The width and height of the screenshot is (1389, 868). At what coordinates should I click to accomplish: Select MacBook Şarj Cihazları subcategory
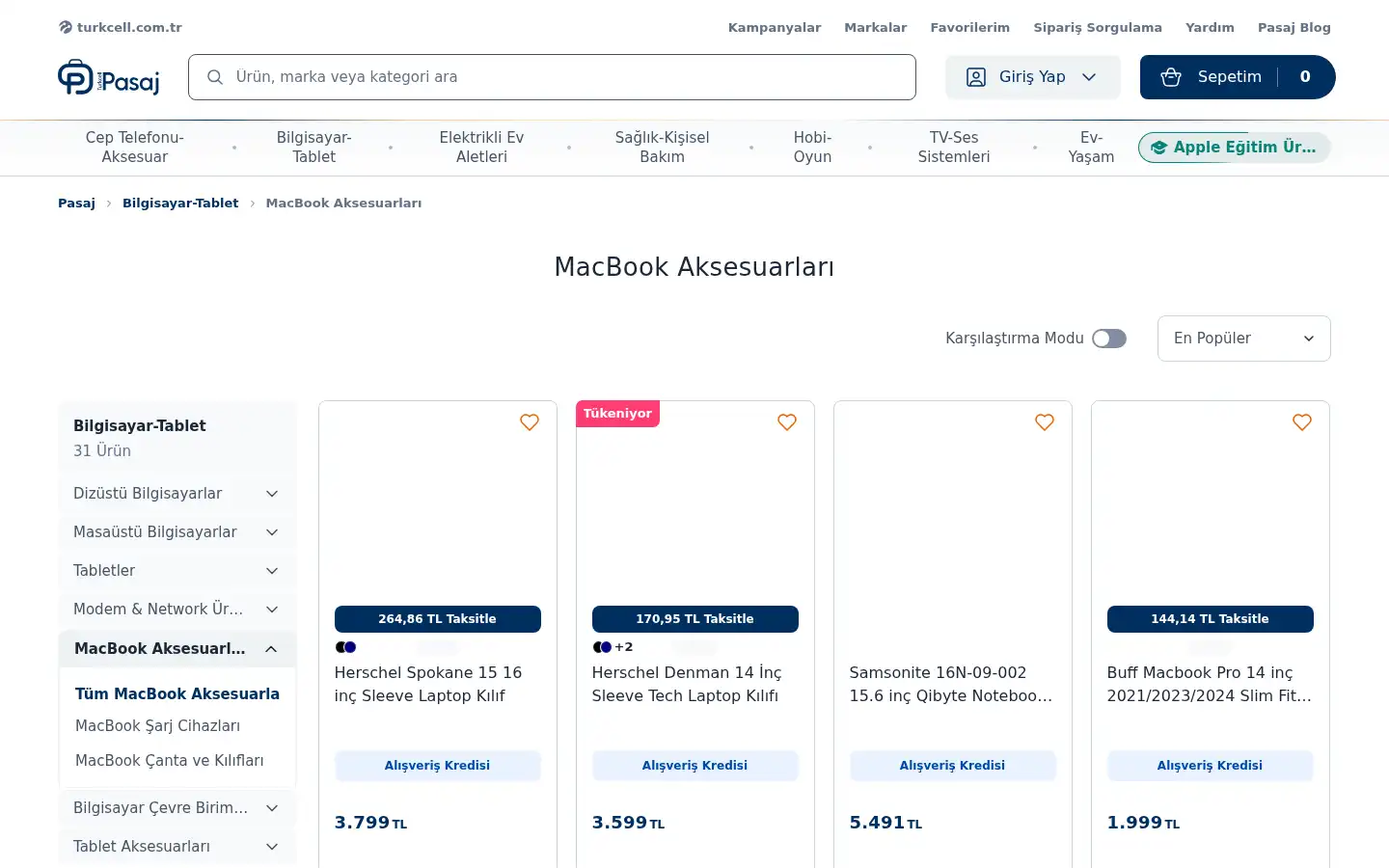(158, 726)
